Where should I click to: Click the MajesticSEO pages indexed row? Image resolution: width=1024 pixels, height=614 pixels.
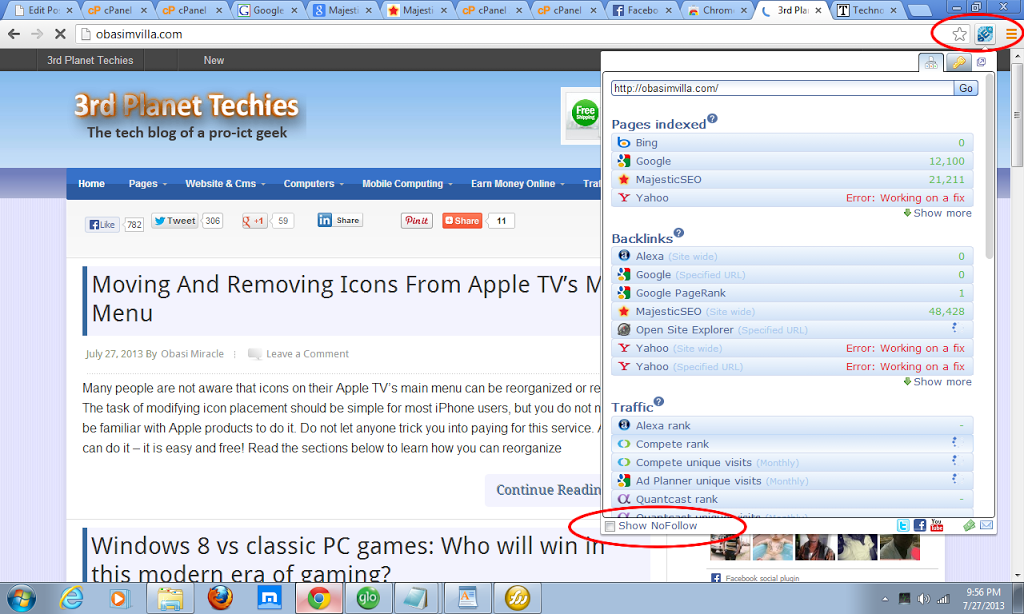792,180
